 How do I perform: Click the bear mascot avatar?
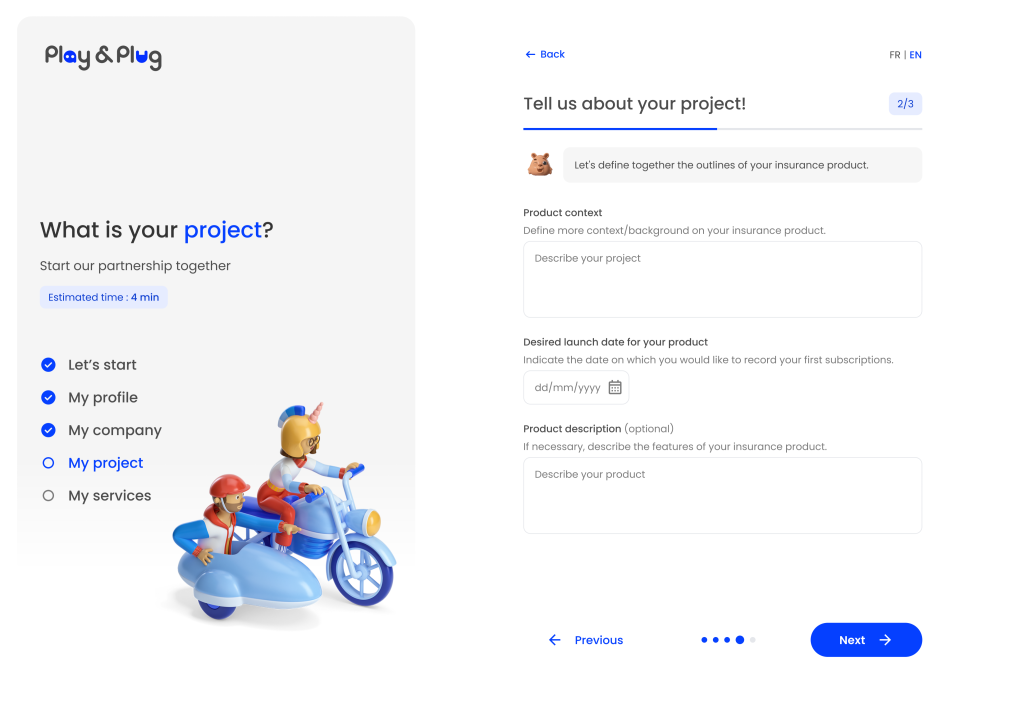click(540, 165)
